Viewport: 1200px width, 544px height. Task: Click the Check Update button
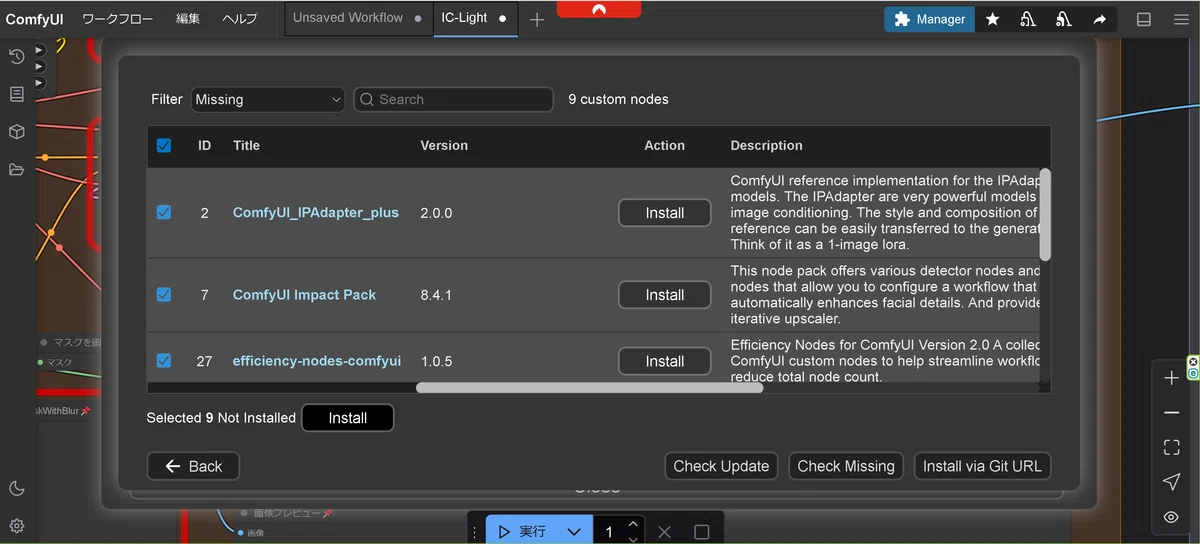[x=721, y=466]
